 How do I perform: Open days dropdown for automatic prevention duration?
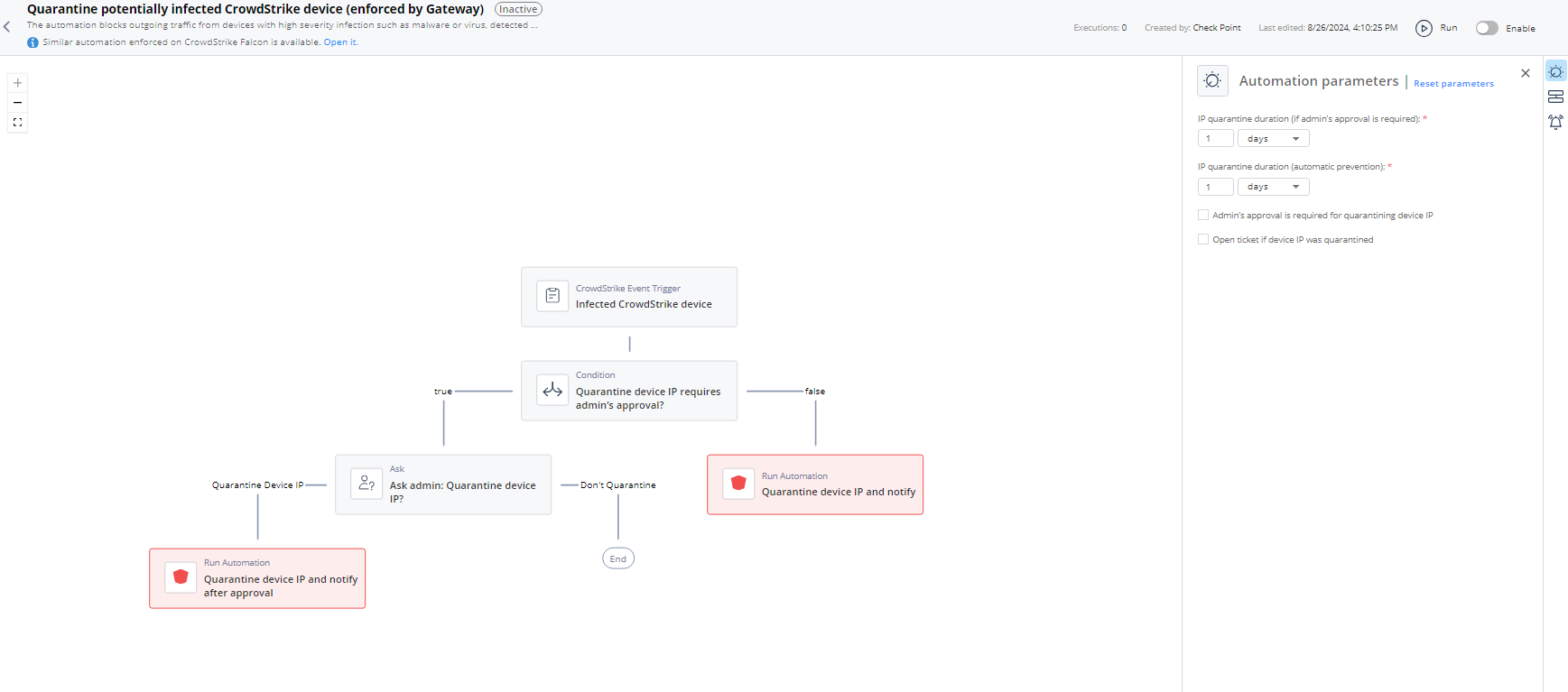1273,187
